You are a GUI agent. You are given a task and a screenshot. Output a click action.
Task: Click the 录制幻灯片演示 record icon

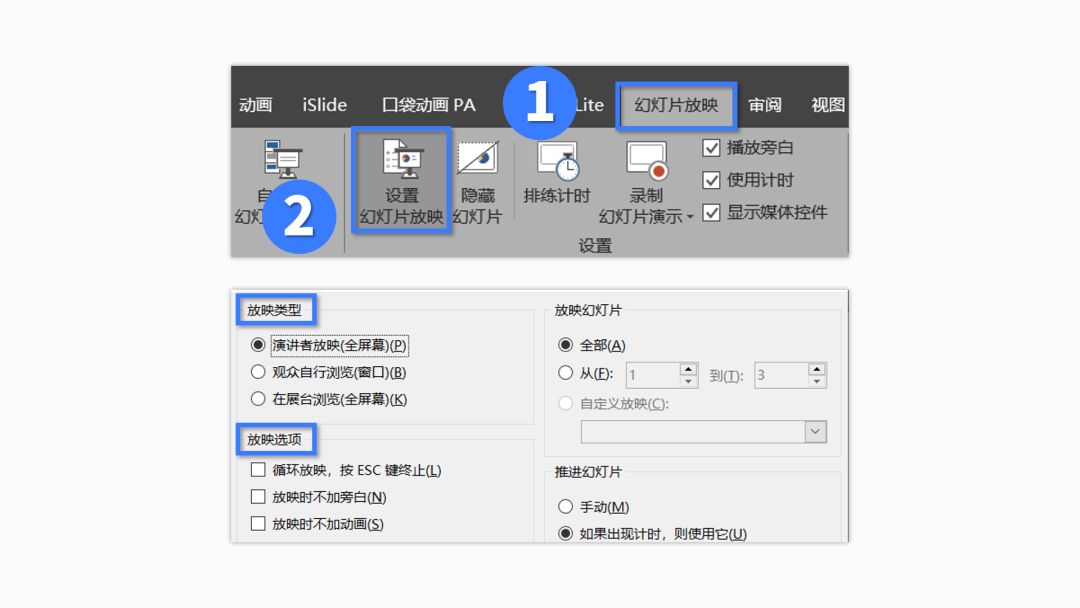(646, 162)
